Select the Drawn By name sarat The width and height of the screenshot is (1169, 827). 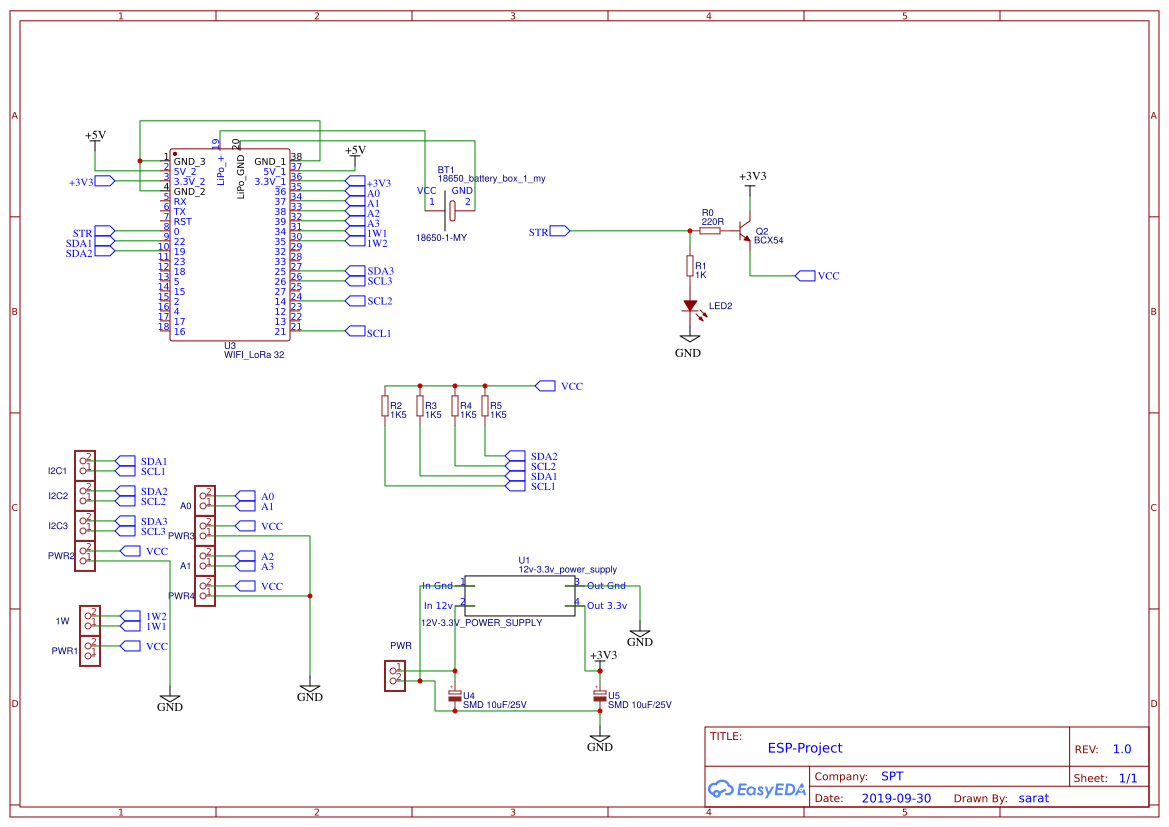pos(1033,797)
